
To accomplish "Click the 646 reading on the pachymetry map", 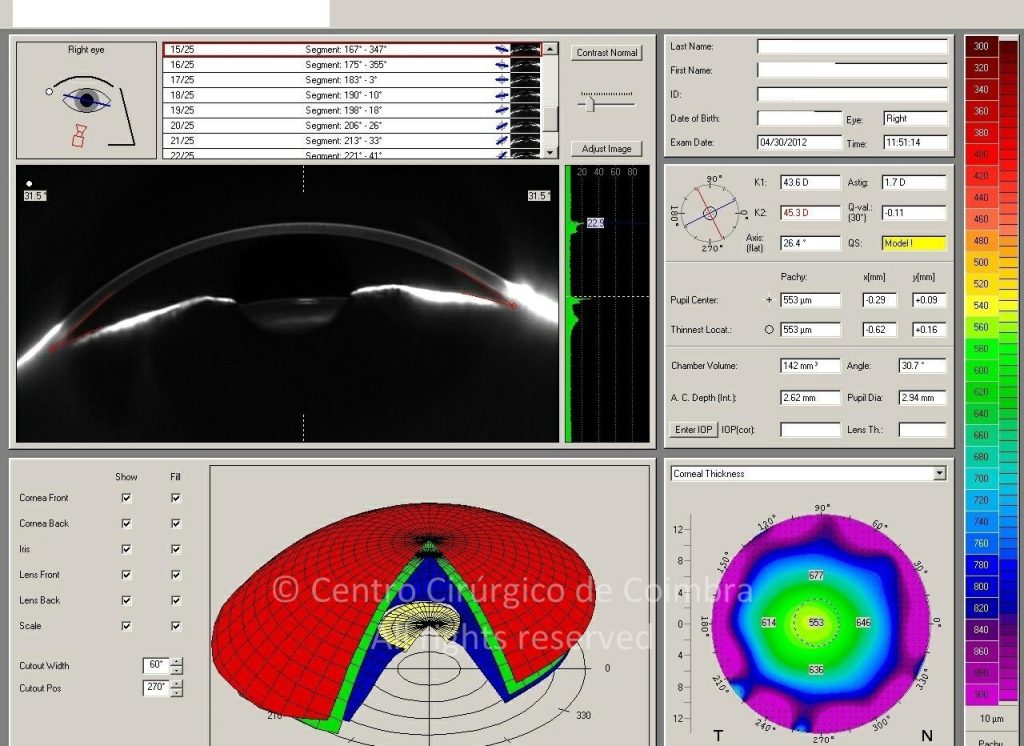I will (863, 623).
